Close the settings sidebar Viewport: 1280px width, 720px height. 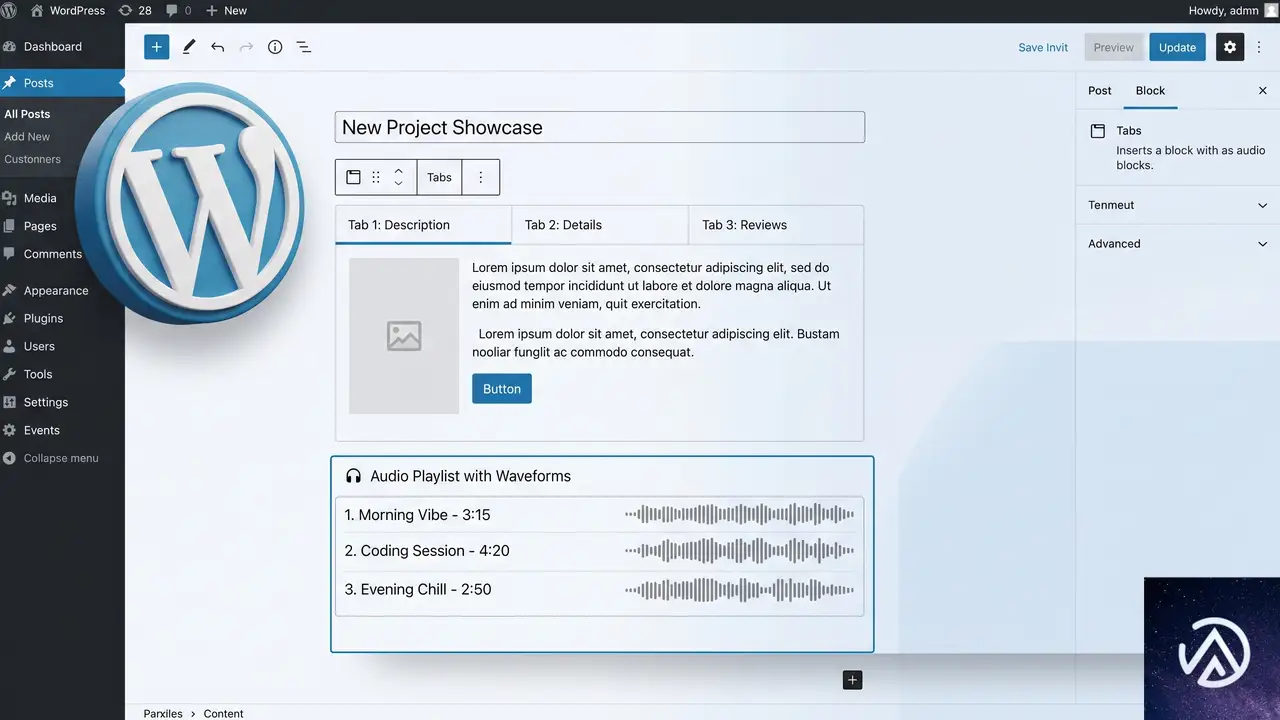click(x=1262, y=90)
